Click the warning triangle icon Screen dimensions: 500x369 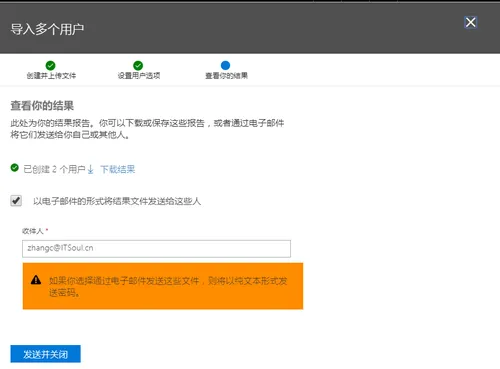point(36,280)
